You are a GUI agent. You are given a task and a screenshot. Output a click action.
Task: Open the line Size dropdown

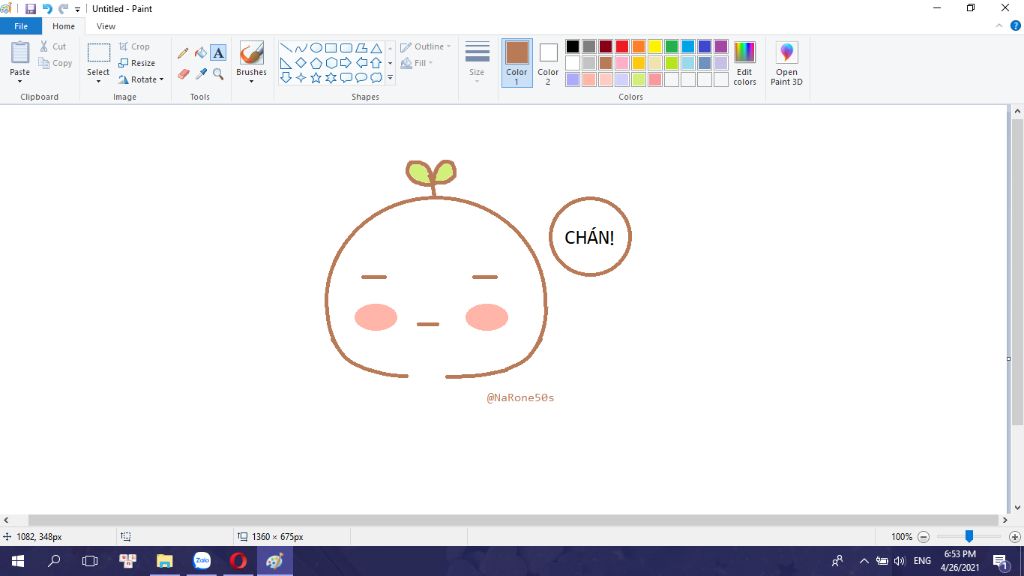pyautogui.click(x=477, y=63)
